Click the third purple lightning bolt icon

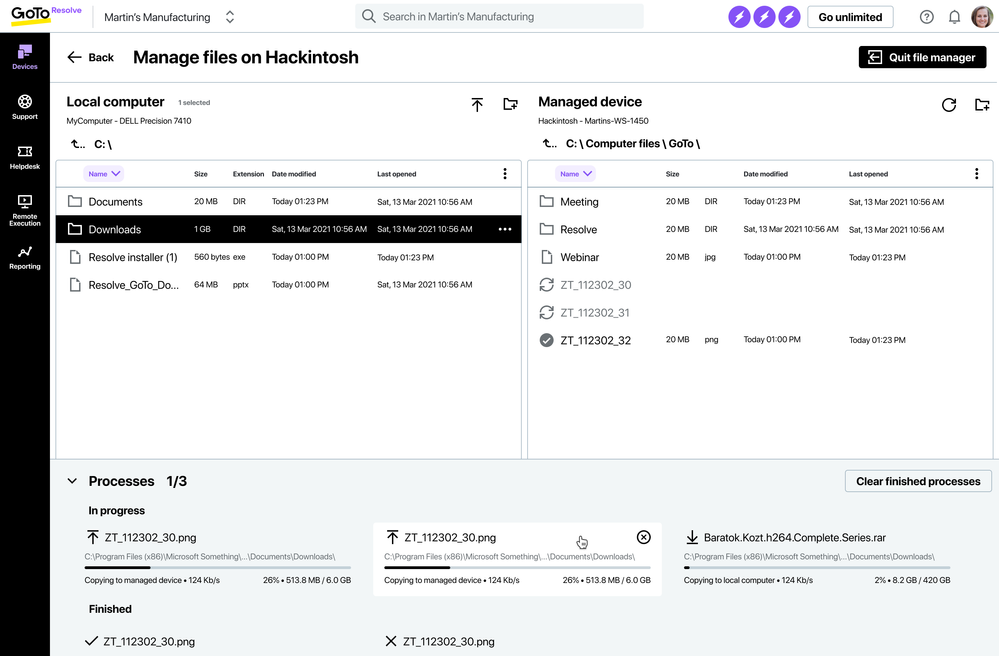tap(789, 17)
